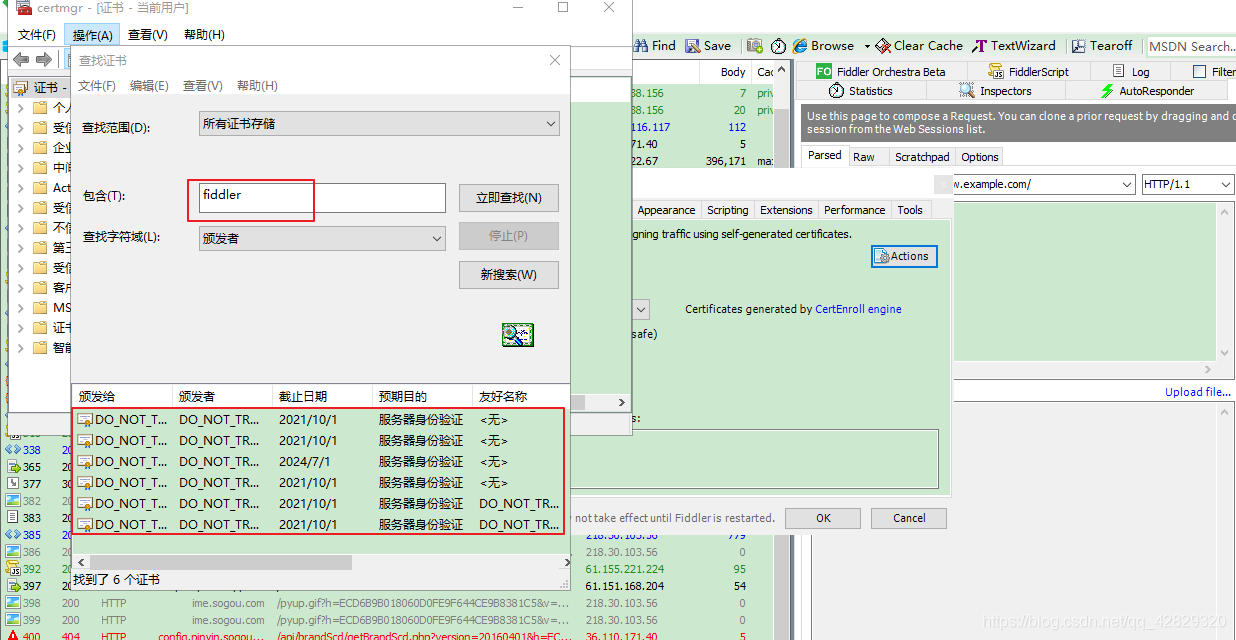The image size is (1236, 640).
Task: Sort results by 友好名称 column header
Action: (521, 396)
